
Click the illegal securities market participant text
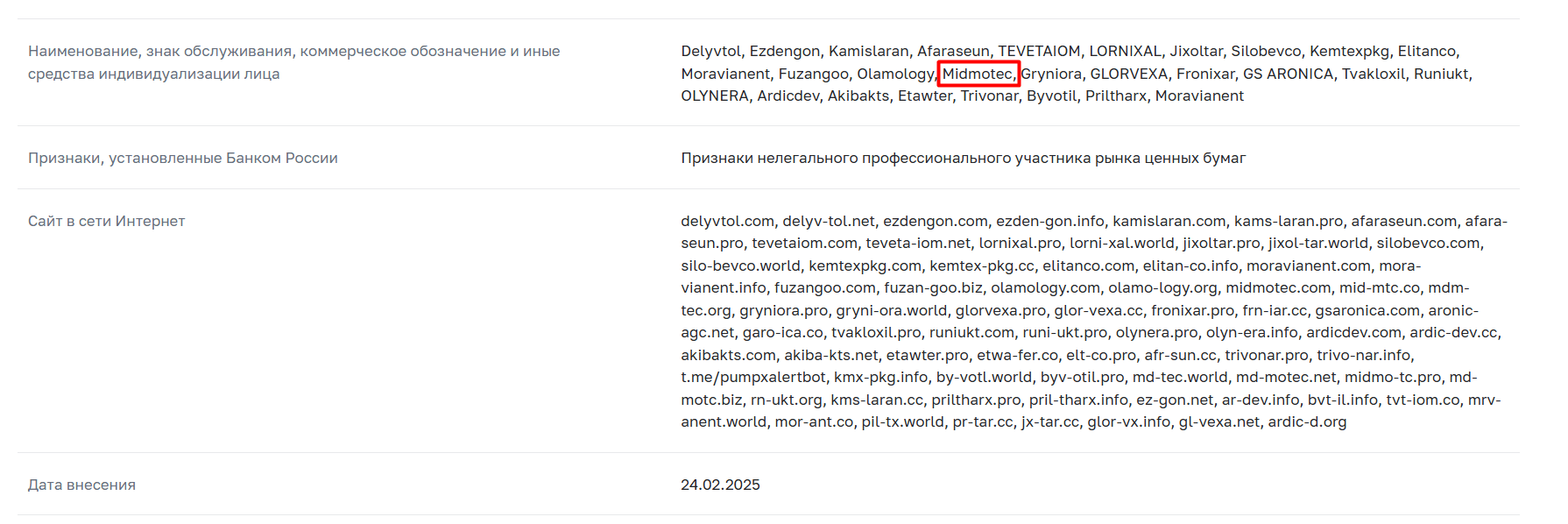[x=964, y=159]
